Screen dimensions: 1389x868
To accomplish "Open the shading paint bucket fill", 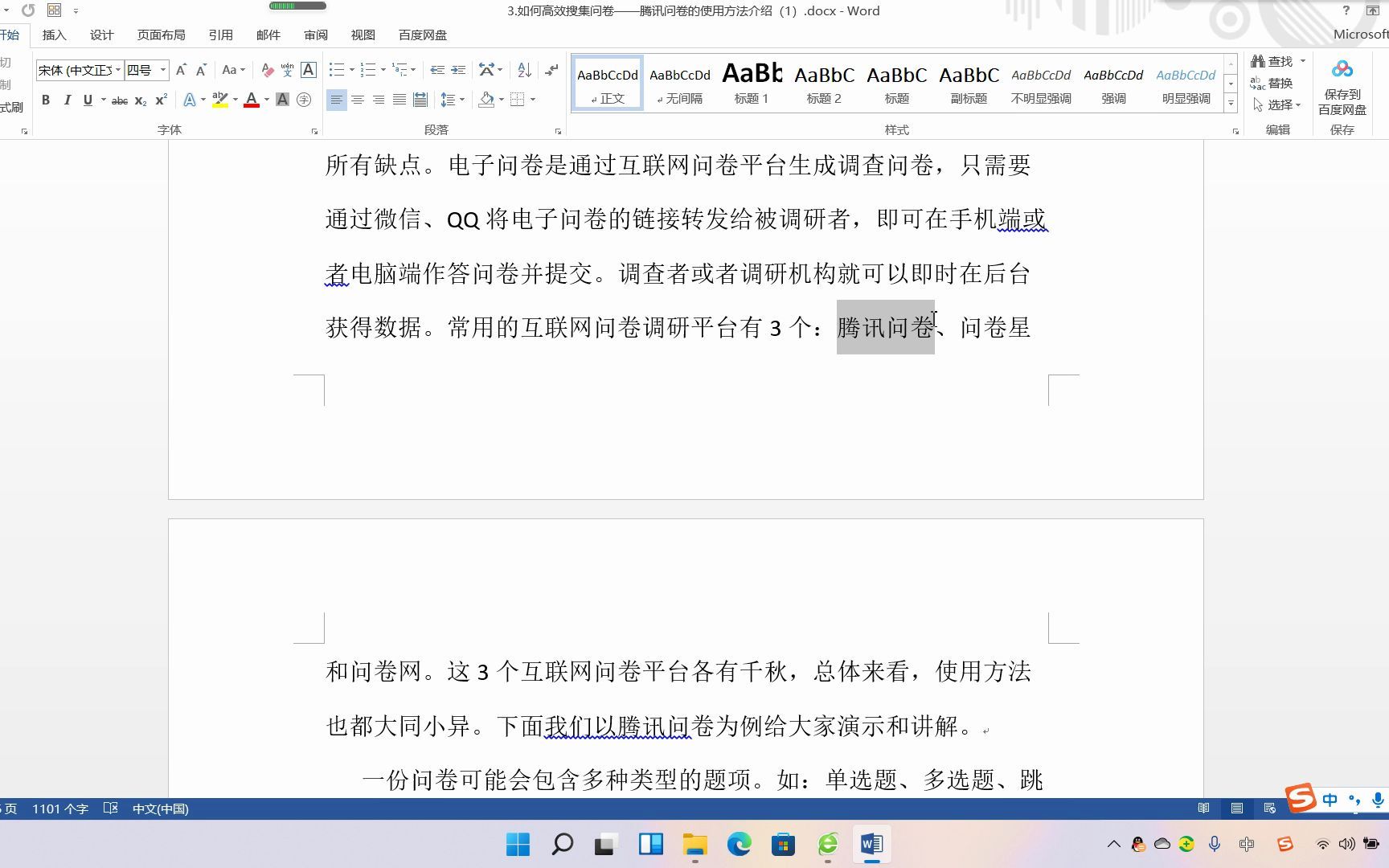I will pos(486,100).
